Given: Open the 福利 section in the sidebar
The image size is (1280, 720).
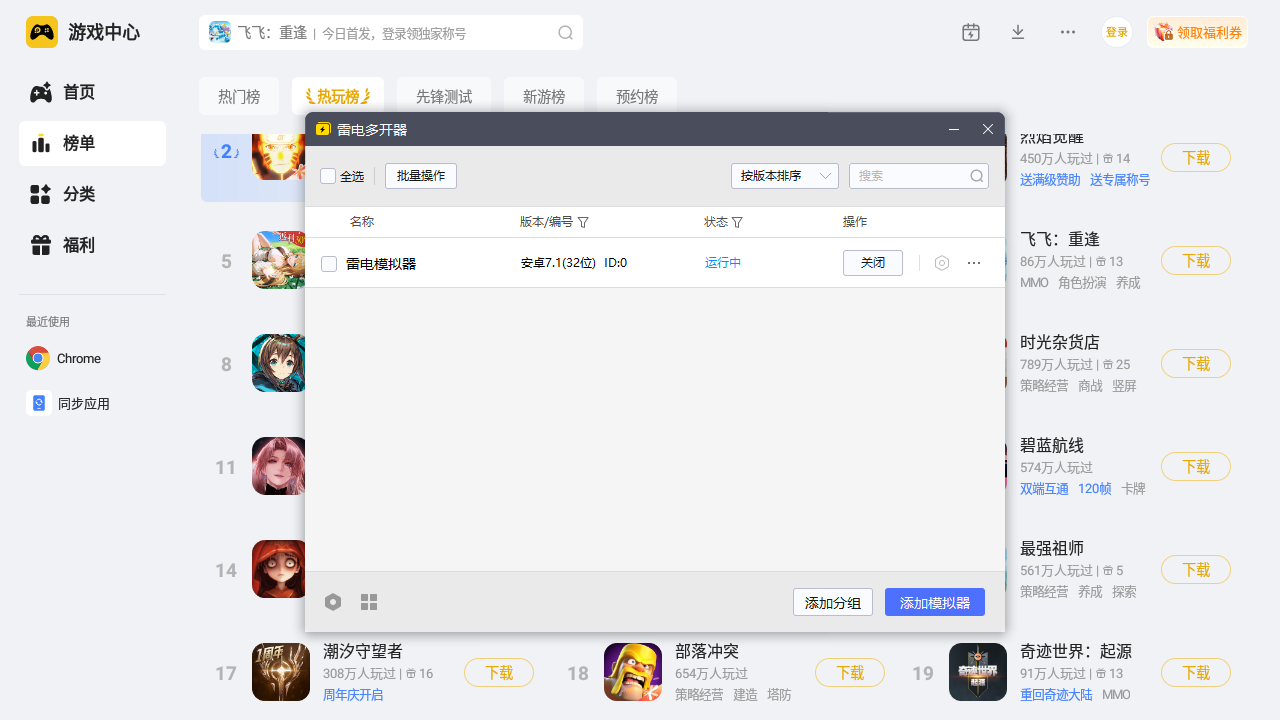Looking at the screenshot, I should click(x=78, y=245).
